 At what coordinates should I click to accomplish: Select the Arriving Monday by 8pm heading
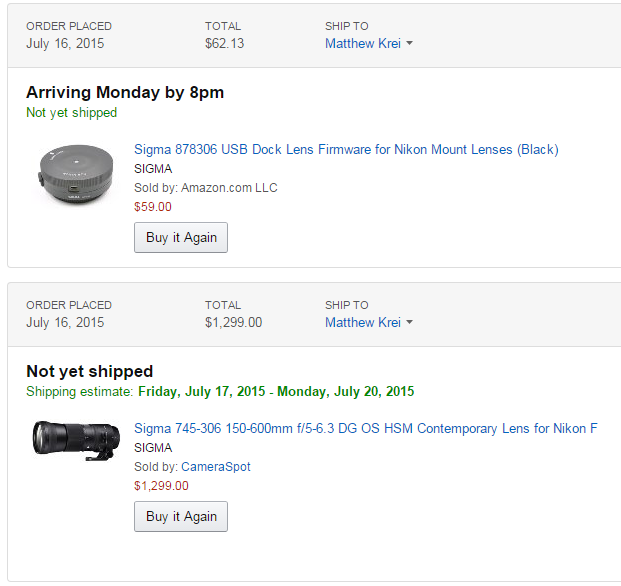[x=125, y=92]
